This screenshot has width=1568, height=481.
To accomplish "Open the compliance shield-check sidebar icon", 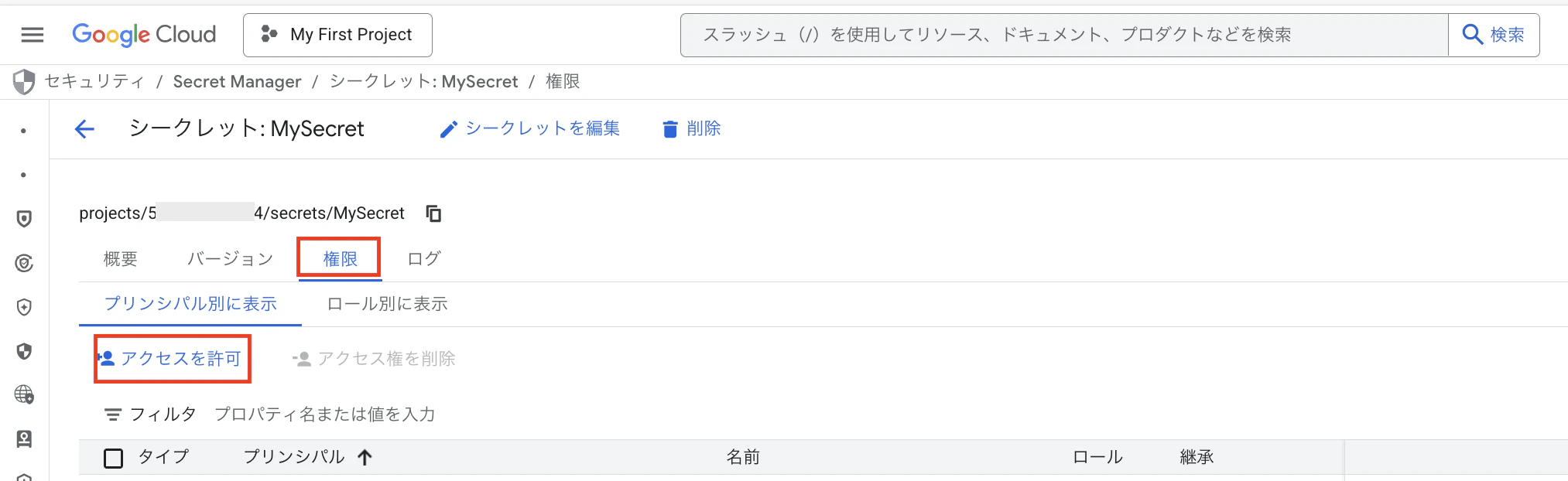I will [24, 264].
